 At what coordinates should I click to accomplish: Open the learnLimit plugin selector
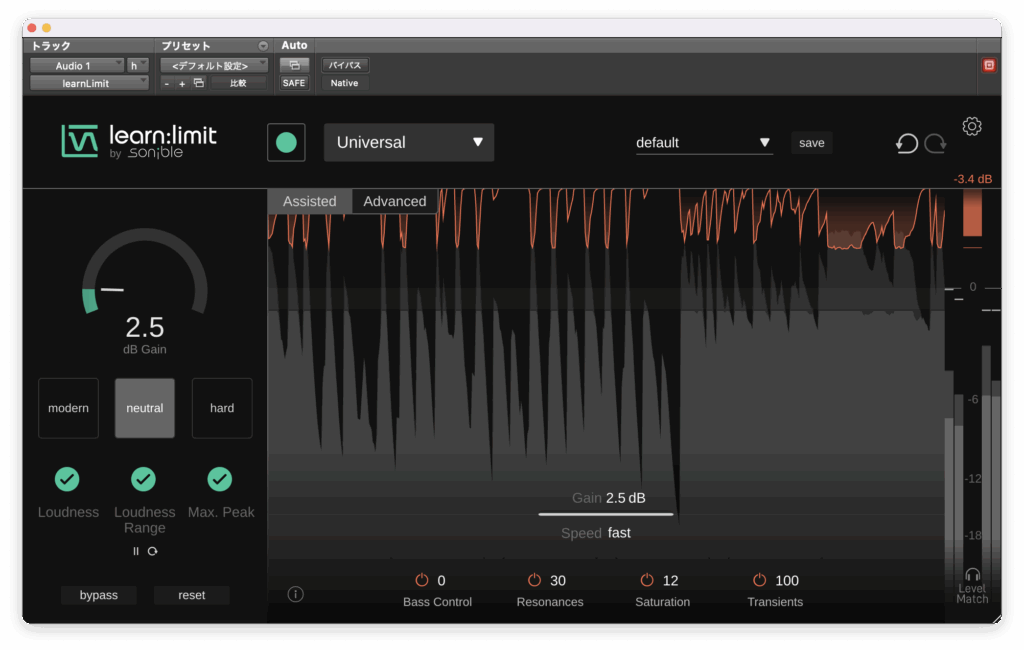[89, 83]
